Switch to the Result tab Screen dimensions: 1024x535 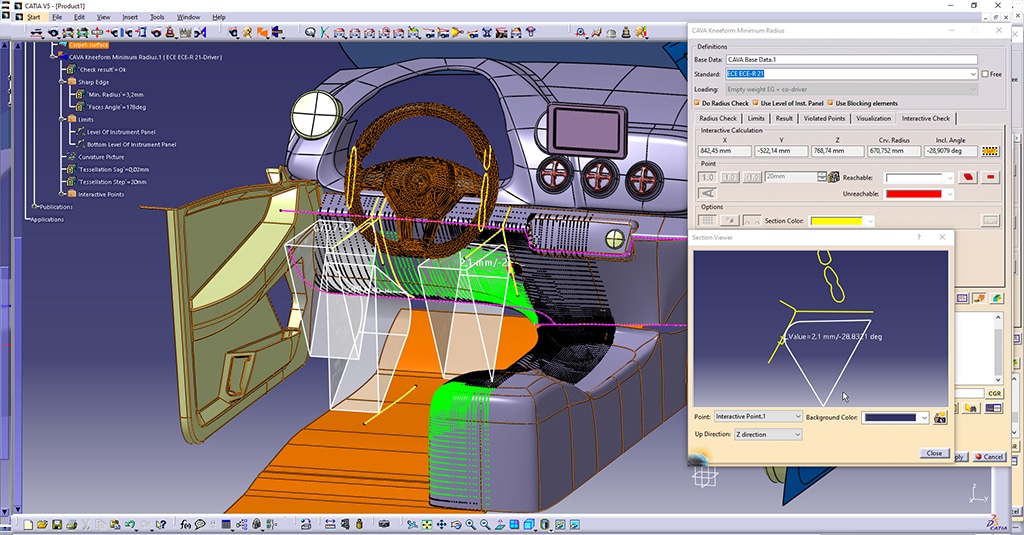pos(784,118)
